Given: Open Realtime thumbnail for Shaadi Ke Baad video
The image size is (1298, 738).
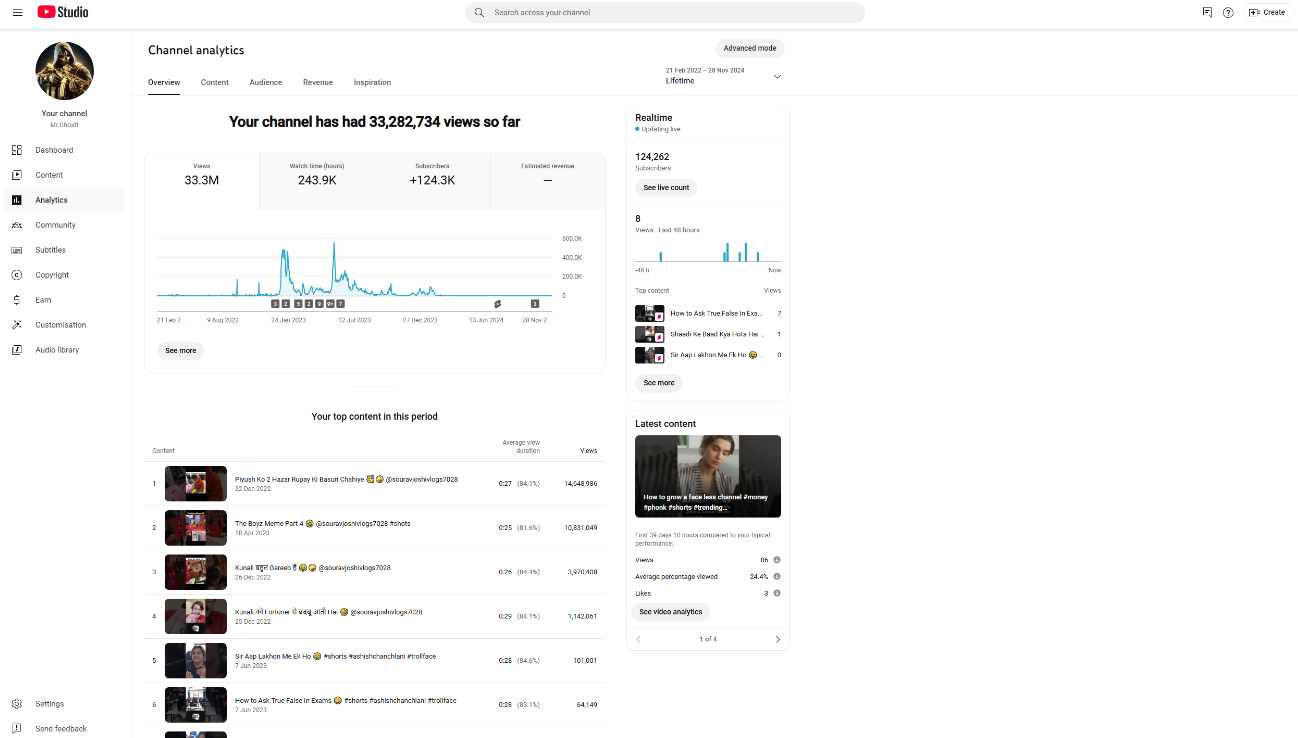Looking at the screenshot, I should pos(650,334).
